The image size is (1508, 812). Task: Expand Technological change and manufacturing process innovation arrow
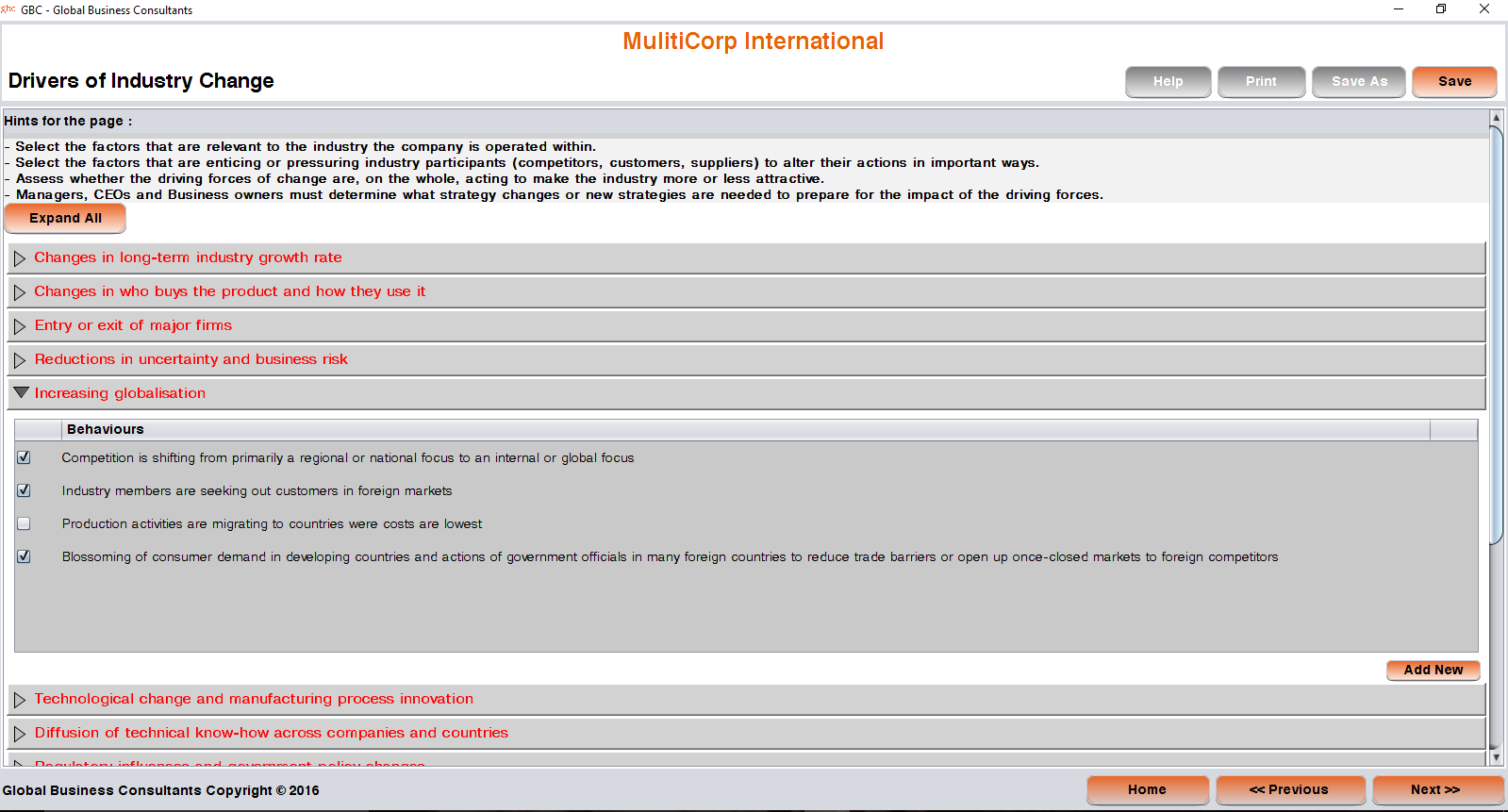tap(20, 700)
